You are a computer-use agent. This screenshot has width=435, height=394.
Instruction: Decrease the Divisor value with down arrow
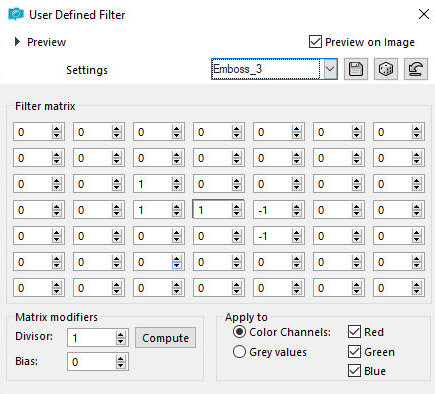coord(121,341)
